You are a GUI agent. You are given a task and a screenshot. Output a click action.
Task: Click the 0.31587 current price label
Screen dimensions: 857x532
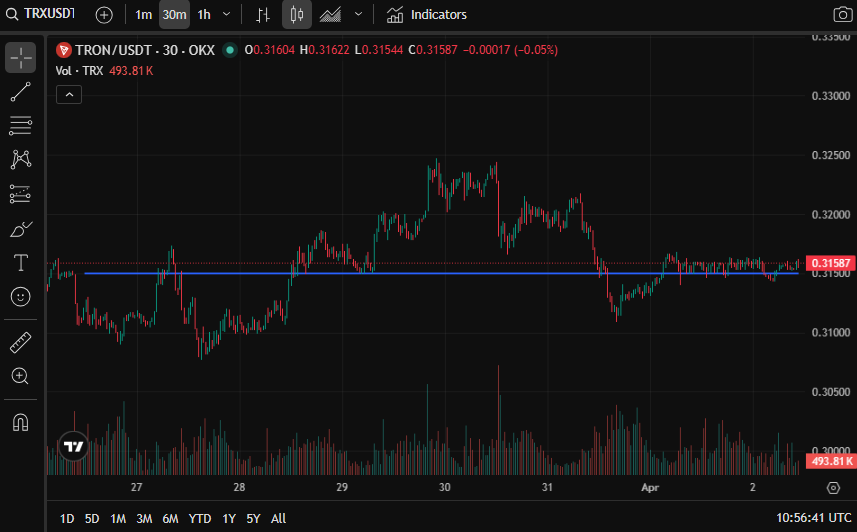click(x=830, y=263)
